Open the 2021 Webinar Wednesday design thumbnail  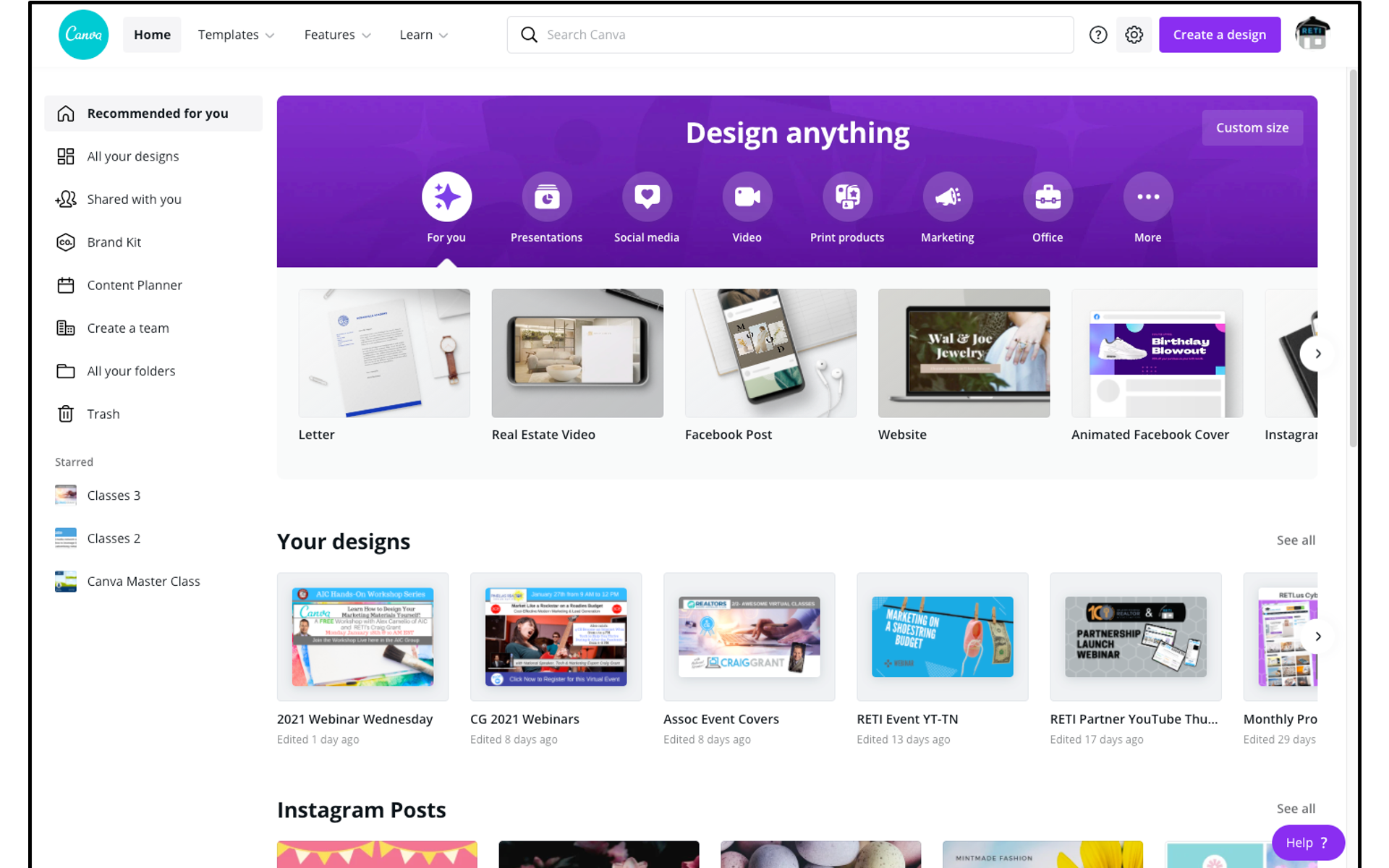(362, 637)
